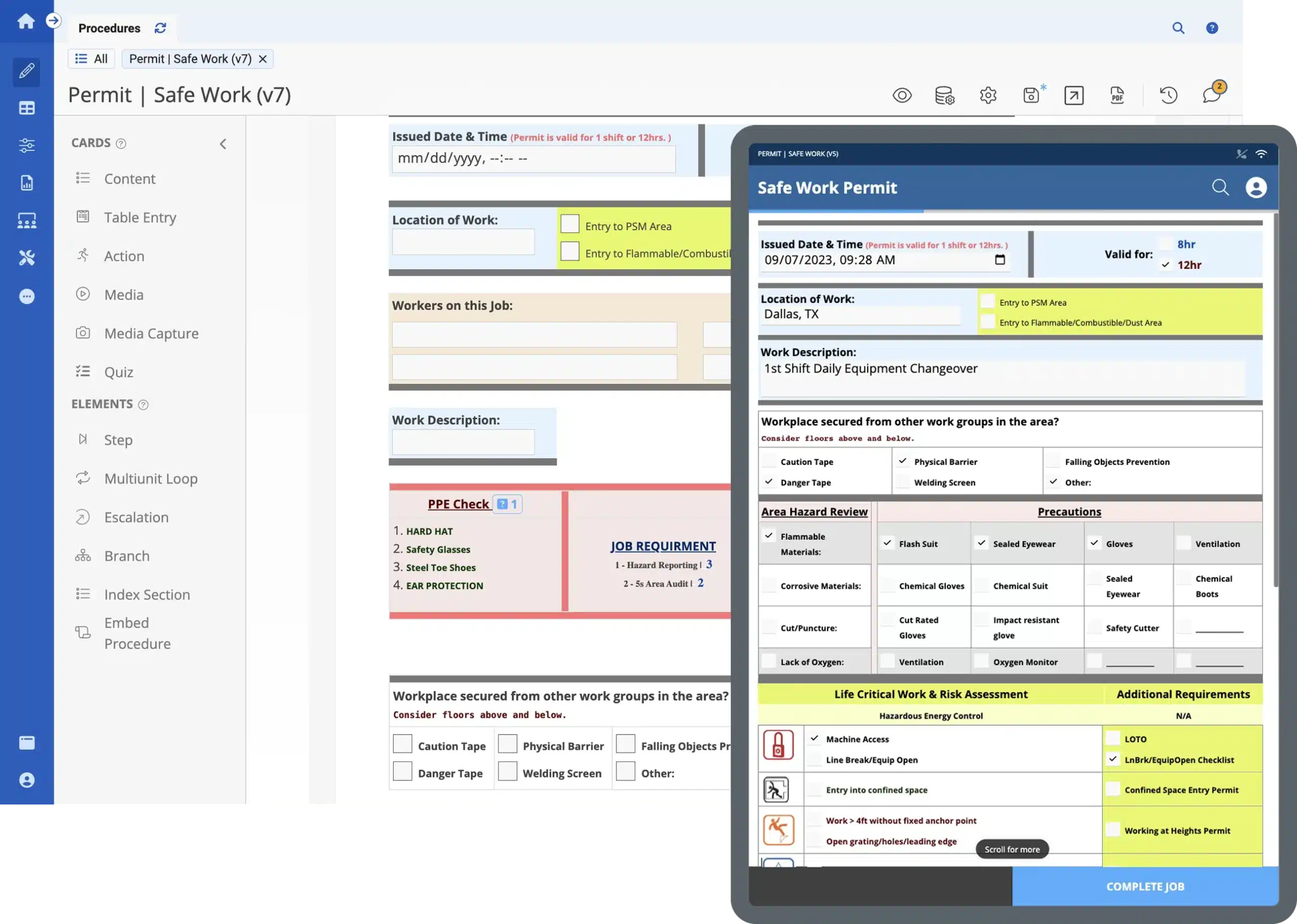1297x924 pixels.
Task: Click the settings gear icon
Action: tap(987, 94)
